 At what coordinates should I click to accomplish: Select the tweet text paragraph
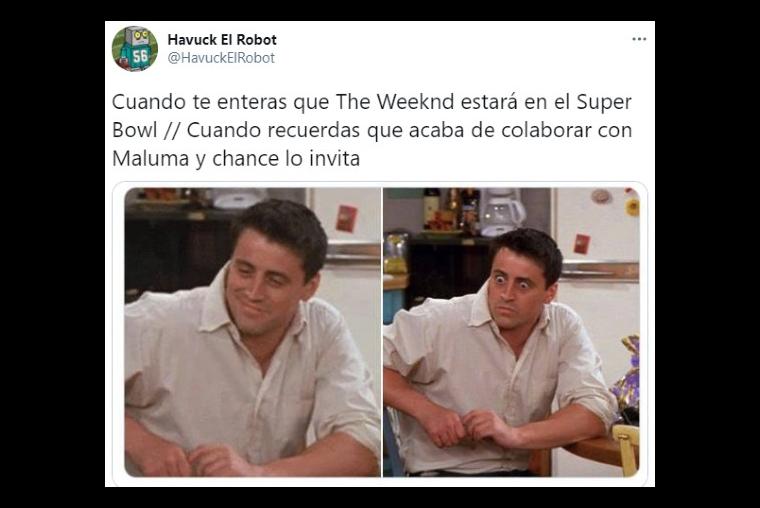(x=372, y=130)
